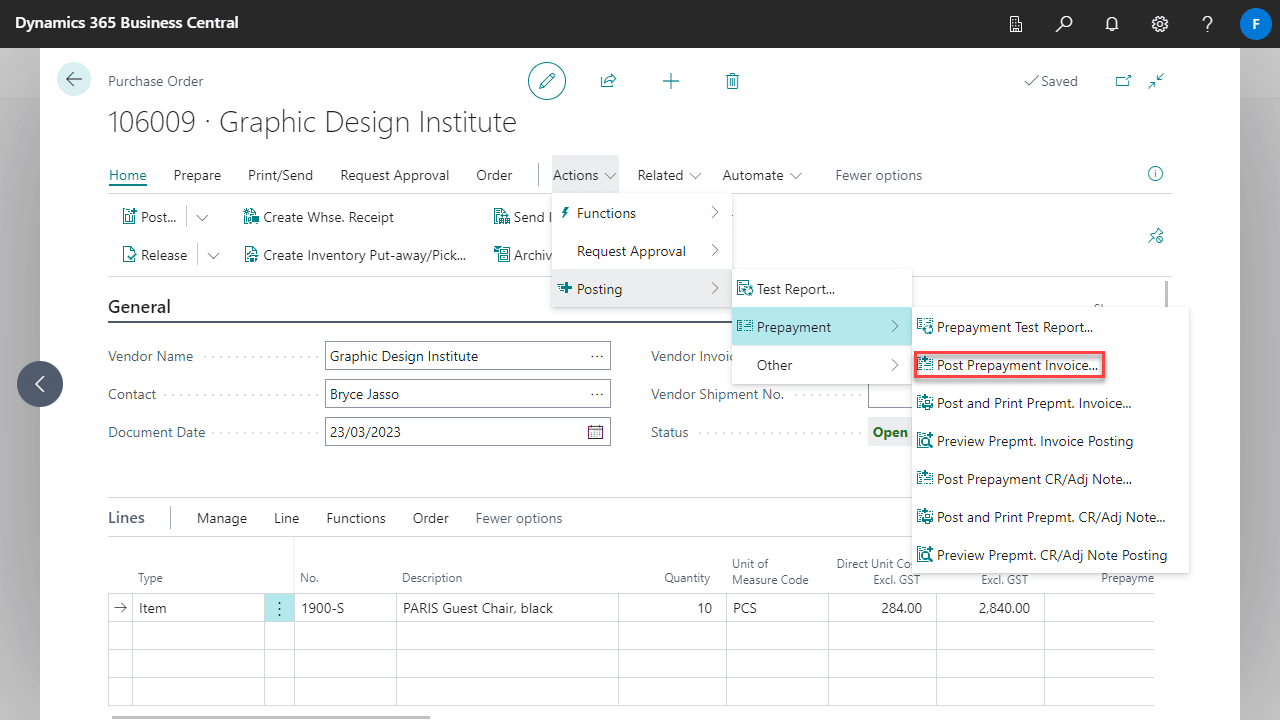Expand the Functions submenu

coord(642,213)
